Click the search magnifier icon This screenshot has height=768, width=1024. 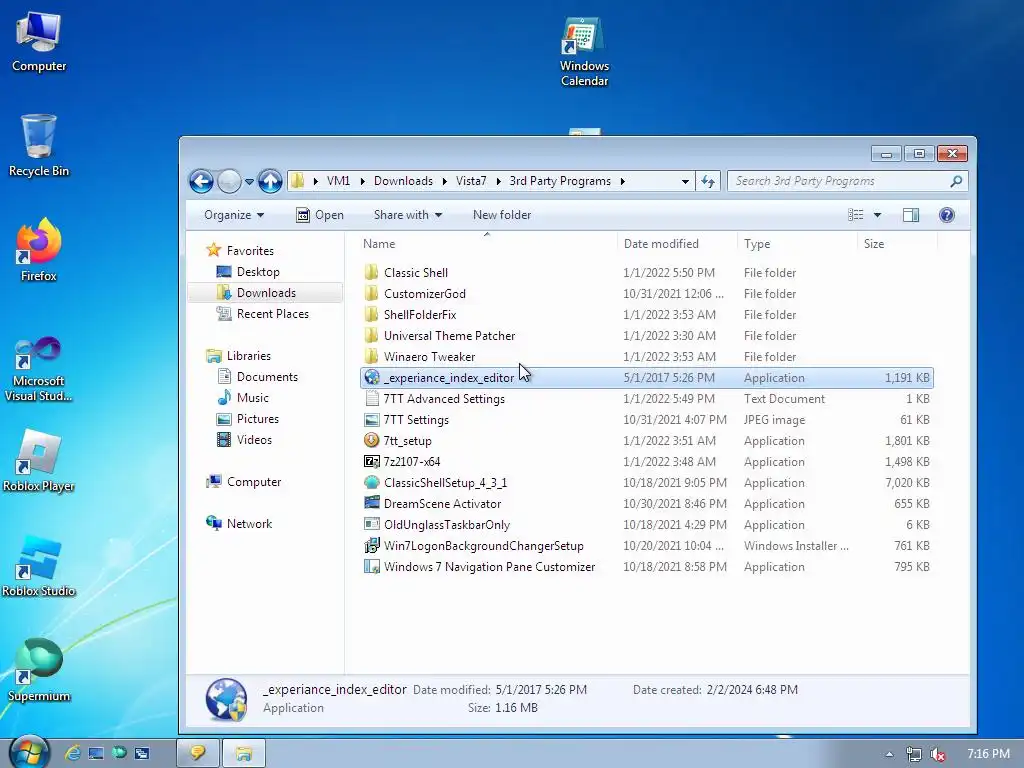pyautogui.click(x=956, y=181)
